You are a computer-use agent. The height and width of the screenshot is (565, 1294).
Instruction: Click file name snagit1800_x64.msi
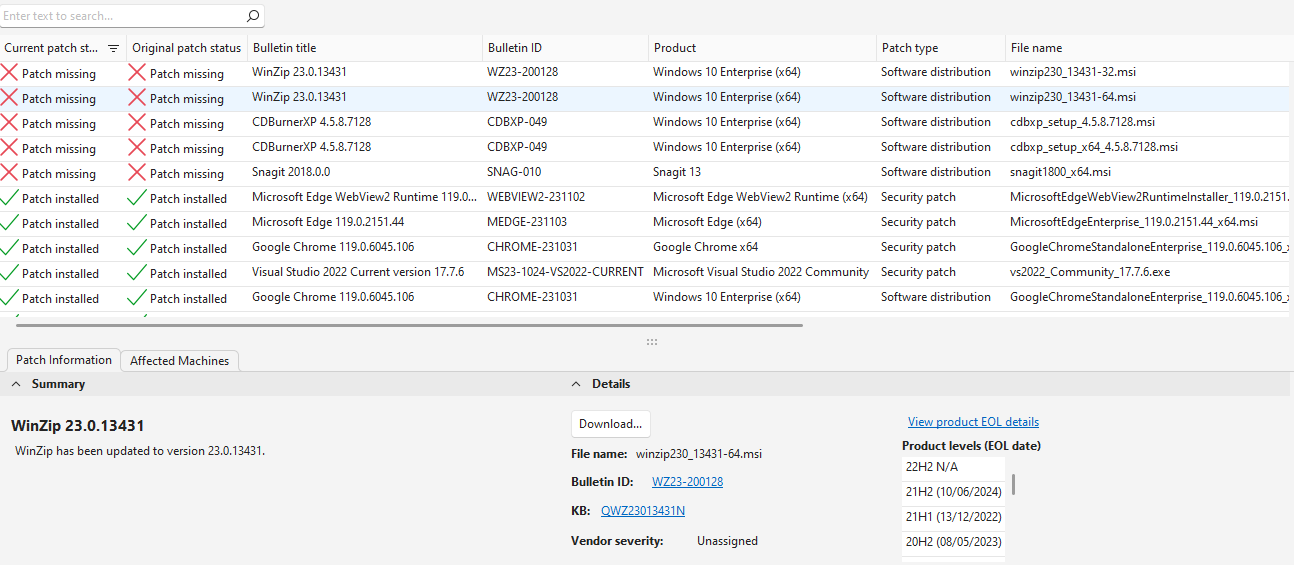1060,172
